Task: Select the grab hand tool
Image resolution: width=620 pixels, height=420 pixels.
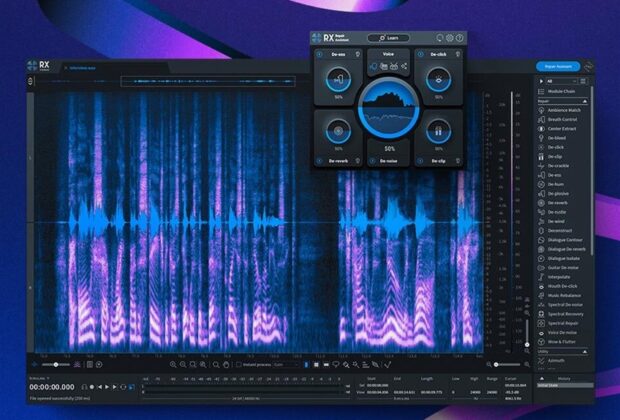Action: [226, 365]
